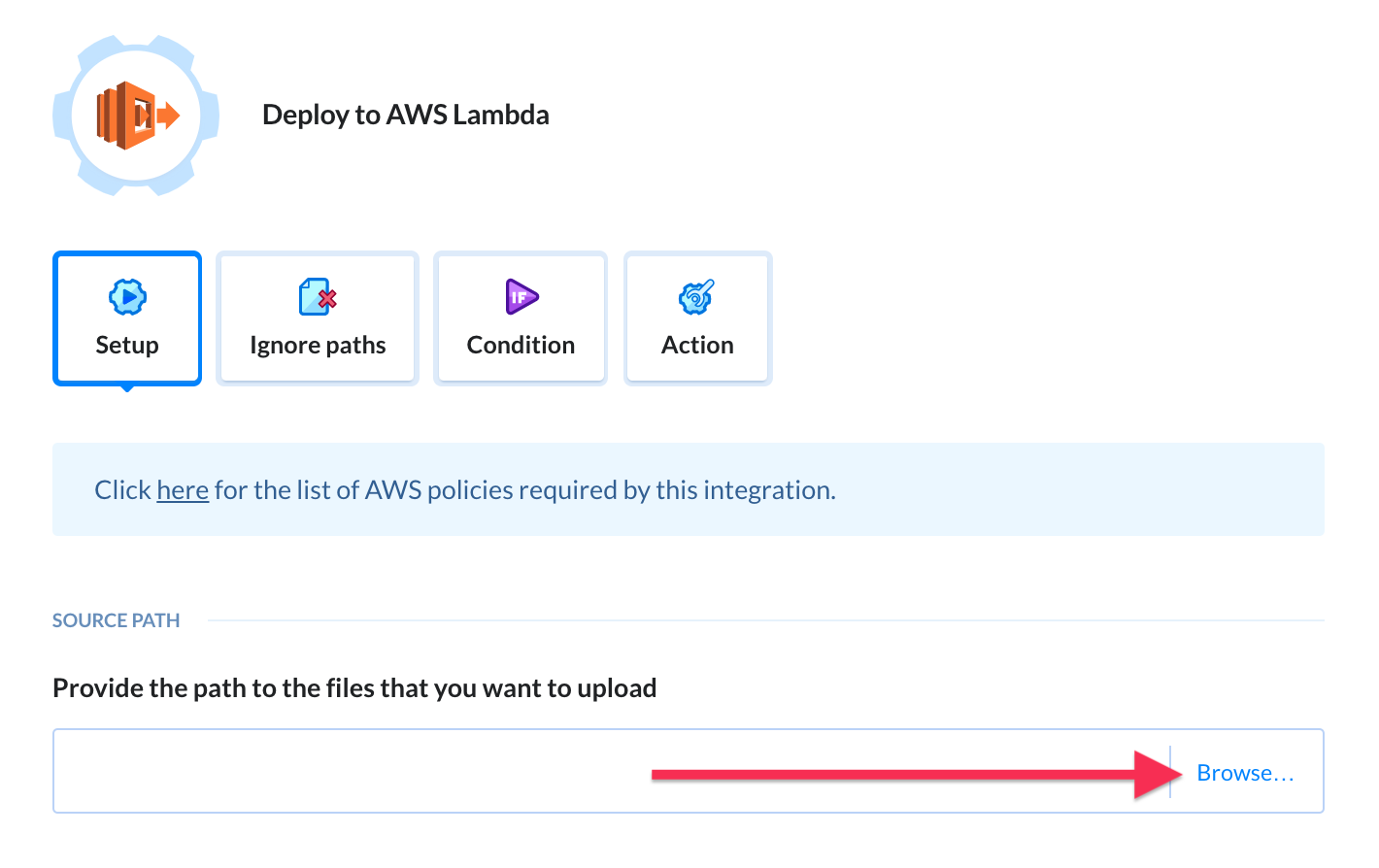This screenshot has width=1379, height=868.
Task: Click the Setup gear play icon
Action: [x=127, y=297]
